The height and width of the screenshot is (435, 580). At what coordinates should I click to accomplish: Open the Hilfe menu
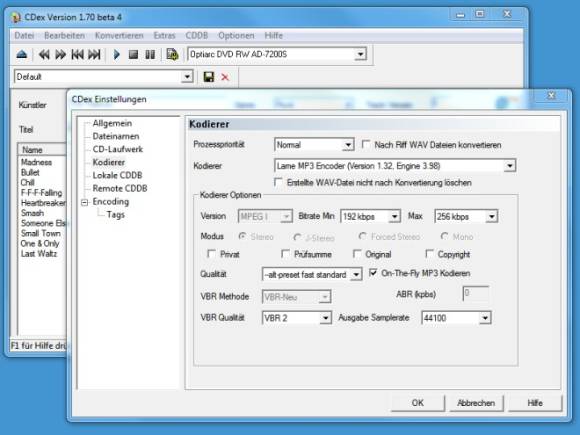[x=273, y=36]
